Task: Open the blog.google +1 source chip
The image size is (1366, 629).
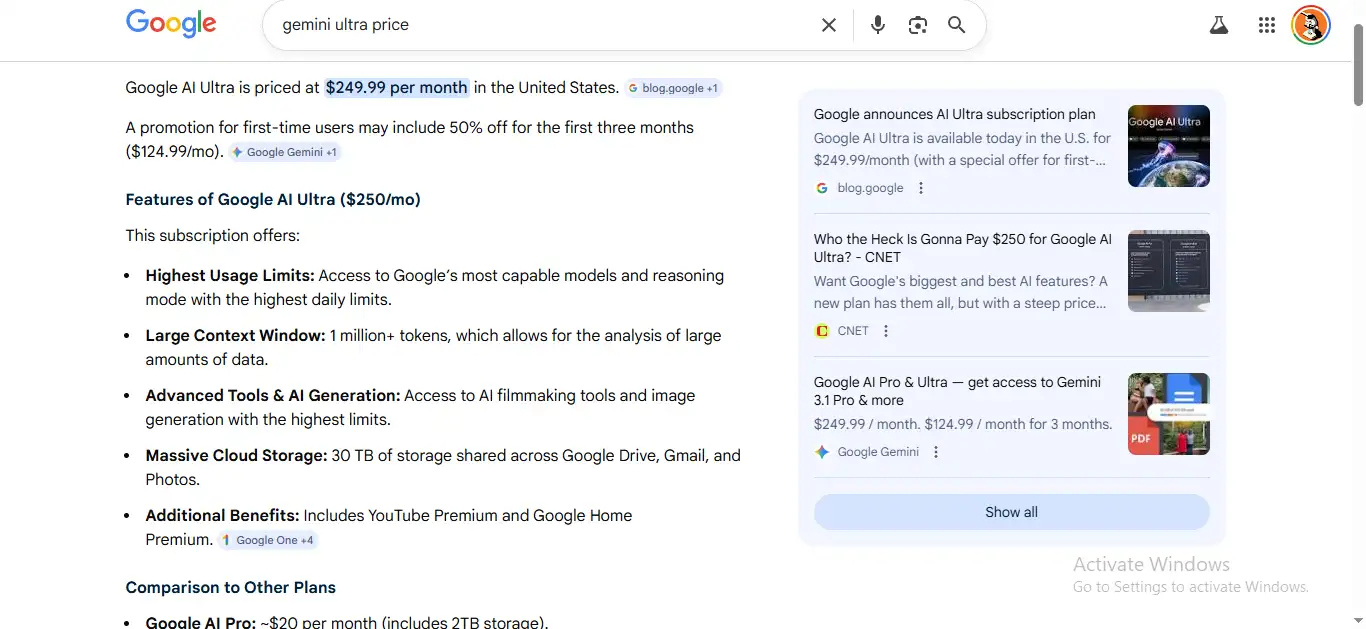Action: coord(673,88)
